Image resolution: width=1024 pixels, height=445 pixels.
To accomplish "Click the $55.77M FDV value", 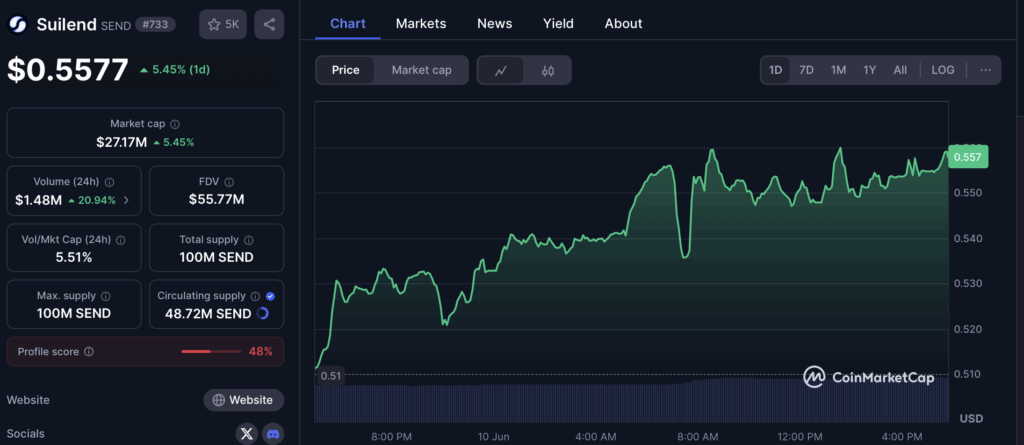I will [216, 199].
